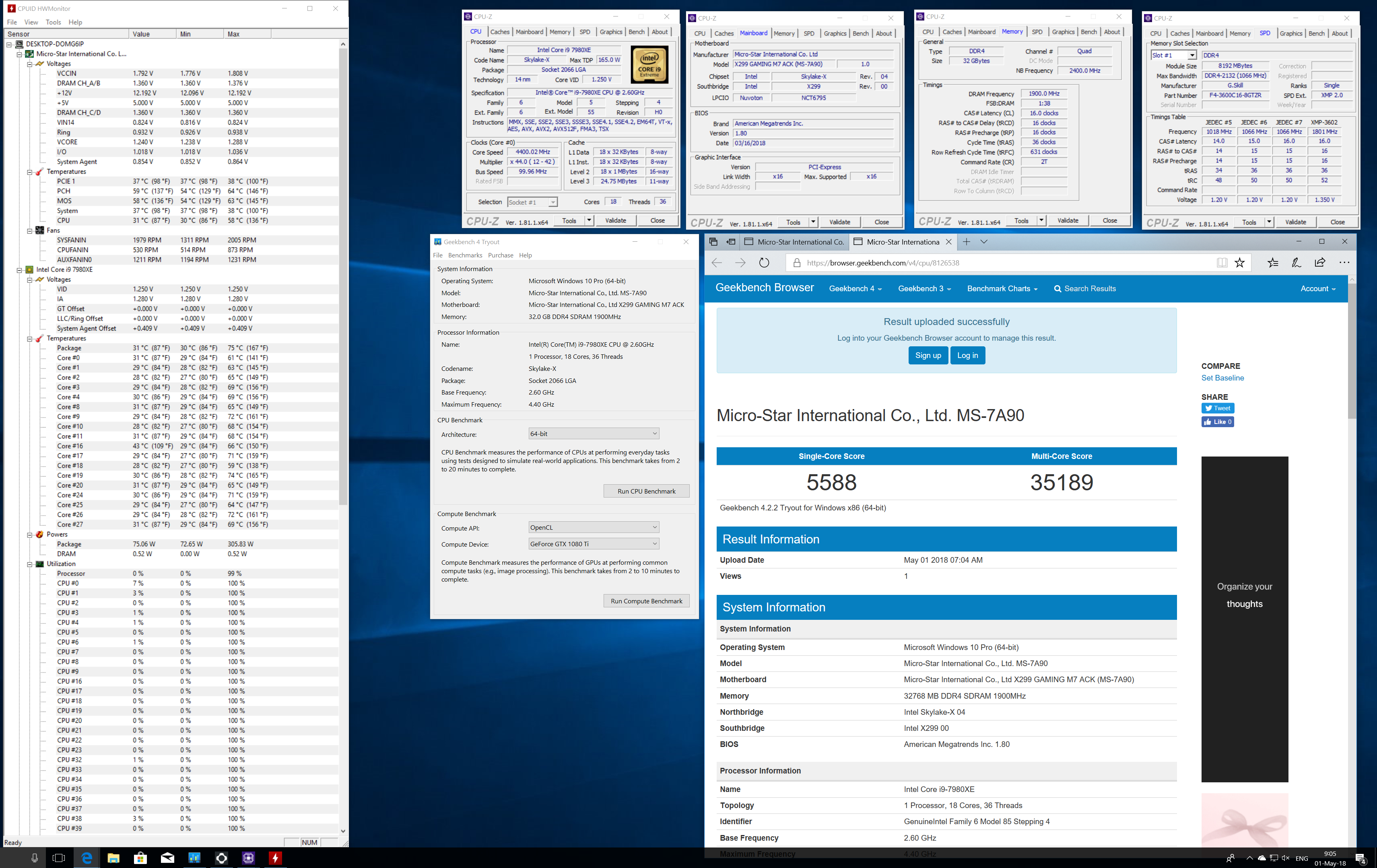
Task: Expand the Geekbench 4 navigation menu
Action: click(x=855, y=288)
